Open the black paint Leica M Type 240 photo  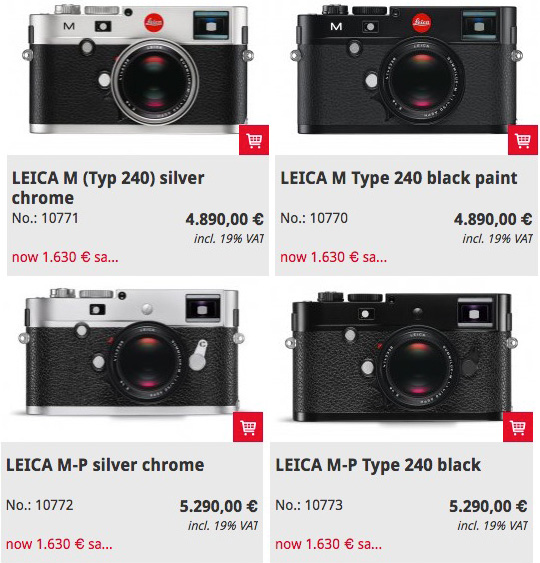click(406, 68)
